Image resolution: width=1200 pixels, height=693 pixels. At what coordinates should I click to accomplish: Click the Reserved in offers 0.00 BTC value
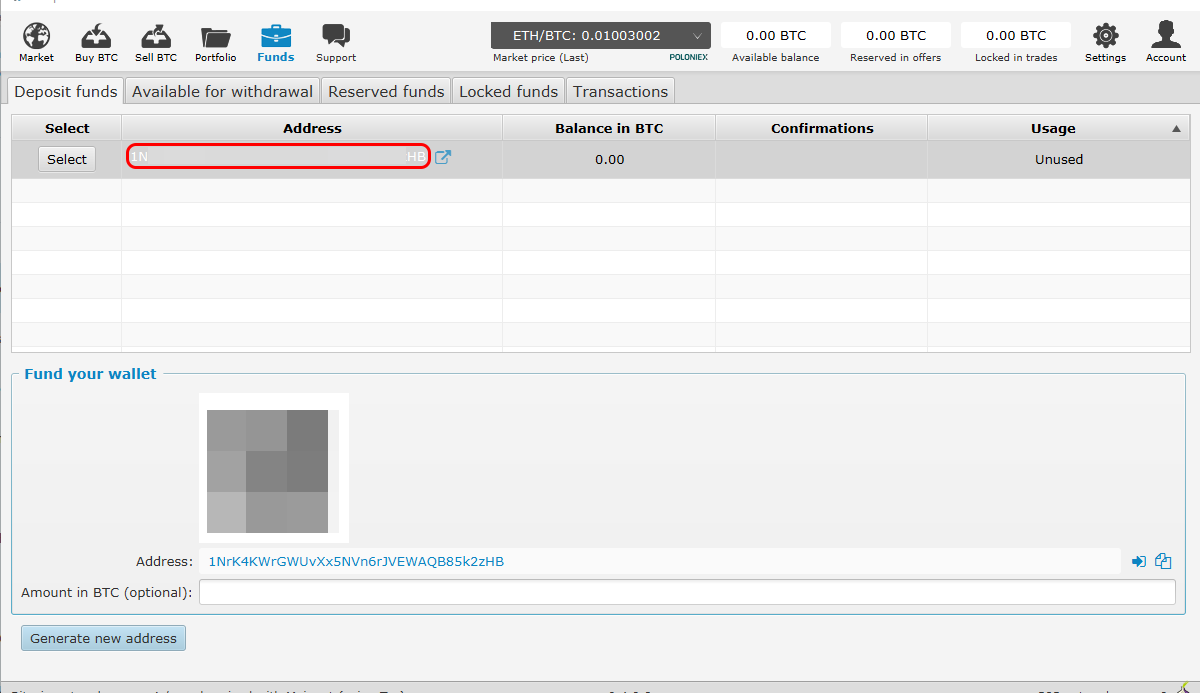pyautogui.click(x=896, y=36)
